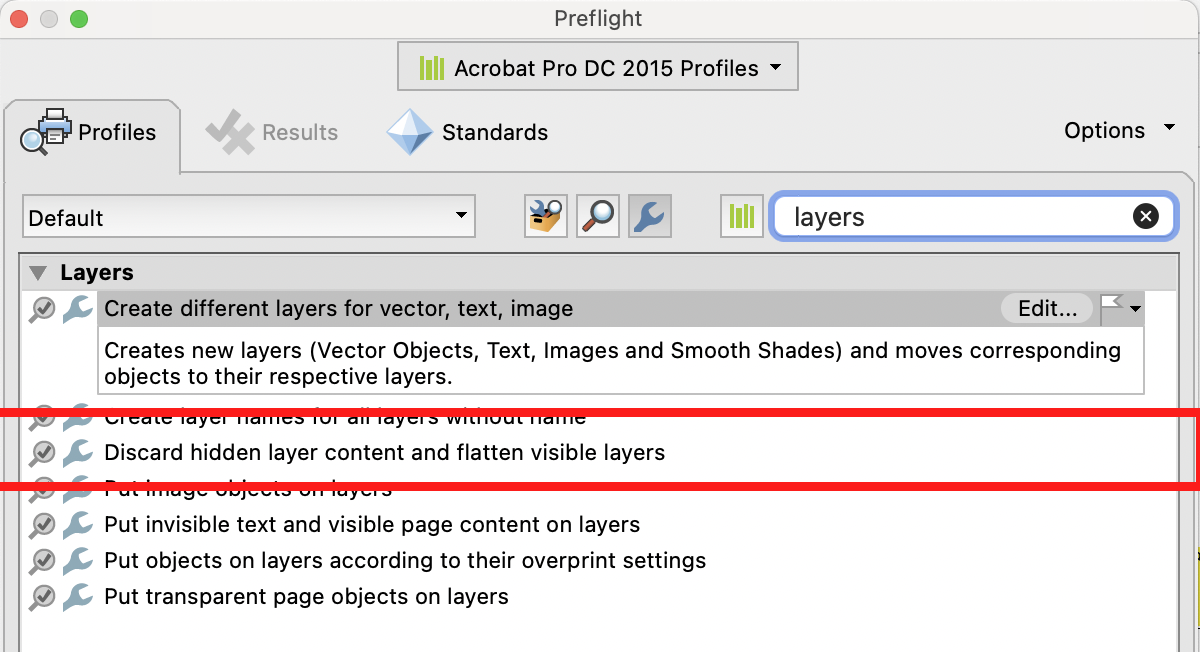Click the Preflight window title

pos(598,18)
